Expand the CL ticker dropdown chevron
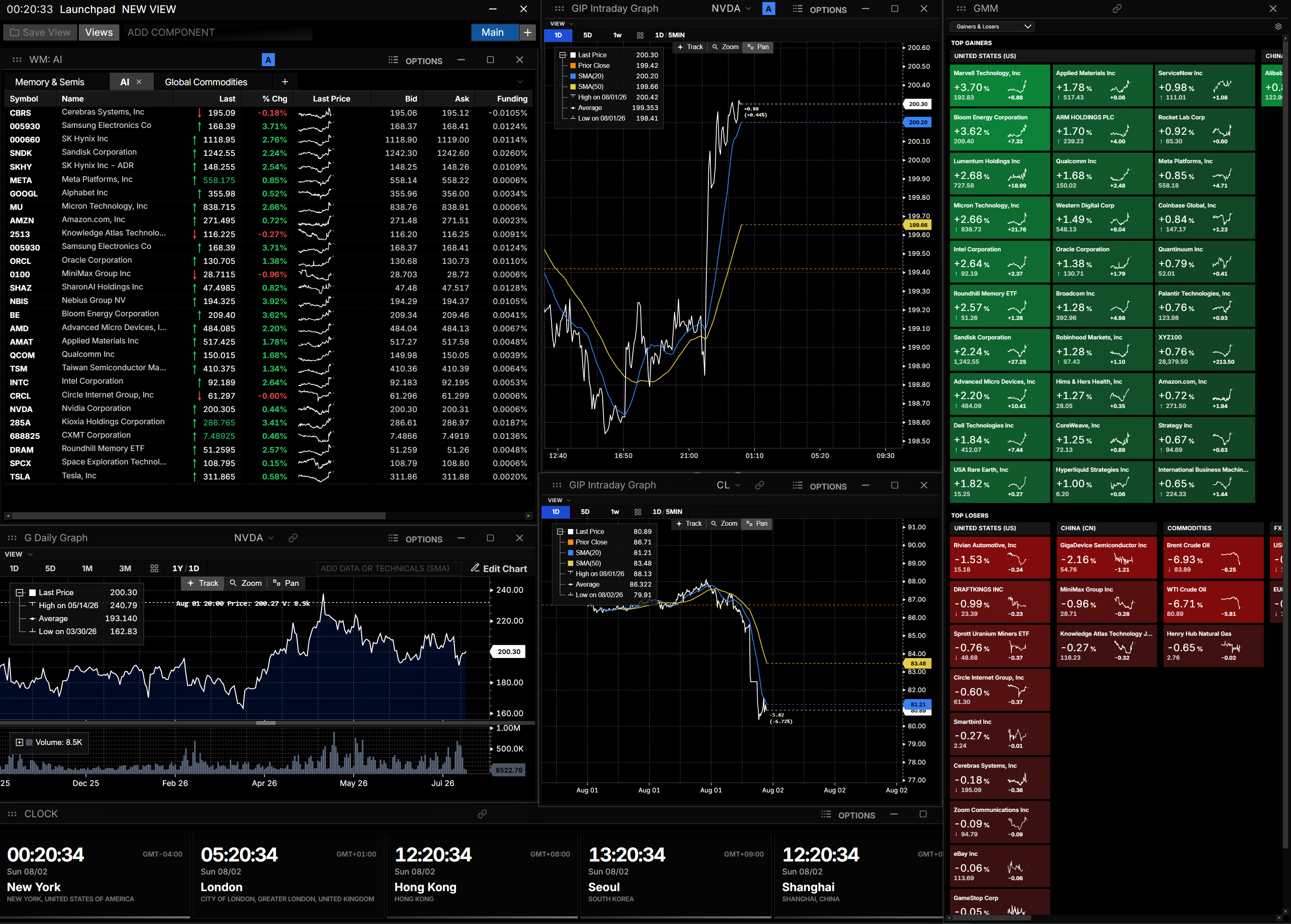 738,485
